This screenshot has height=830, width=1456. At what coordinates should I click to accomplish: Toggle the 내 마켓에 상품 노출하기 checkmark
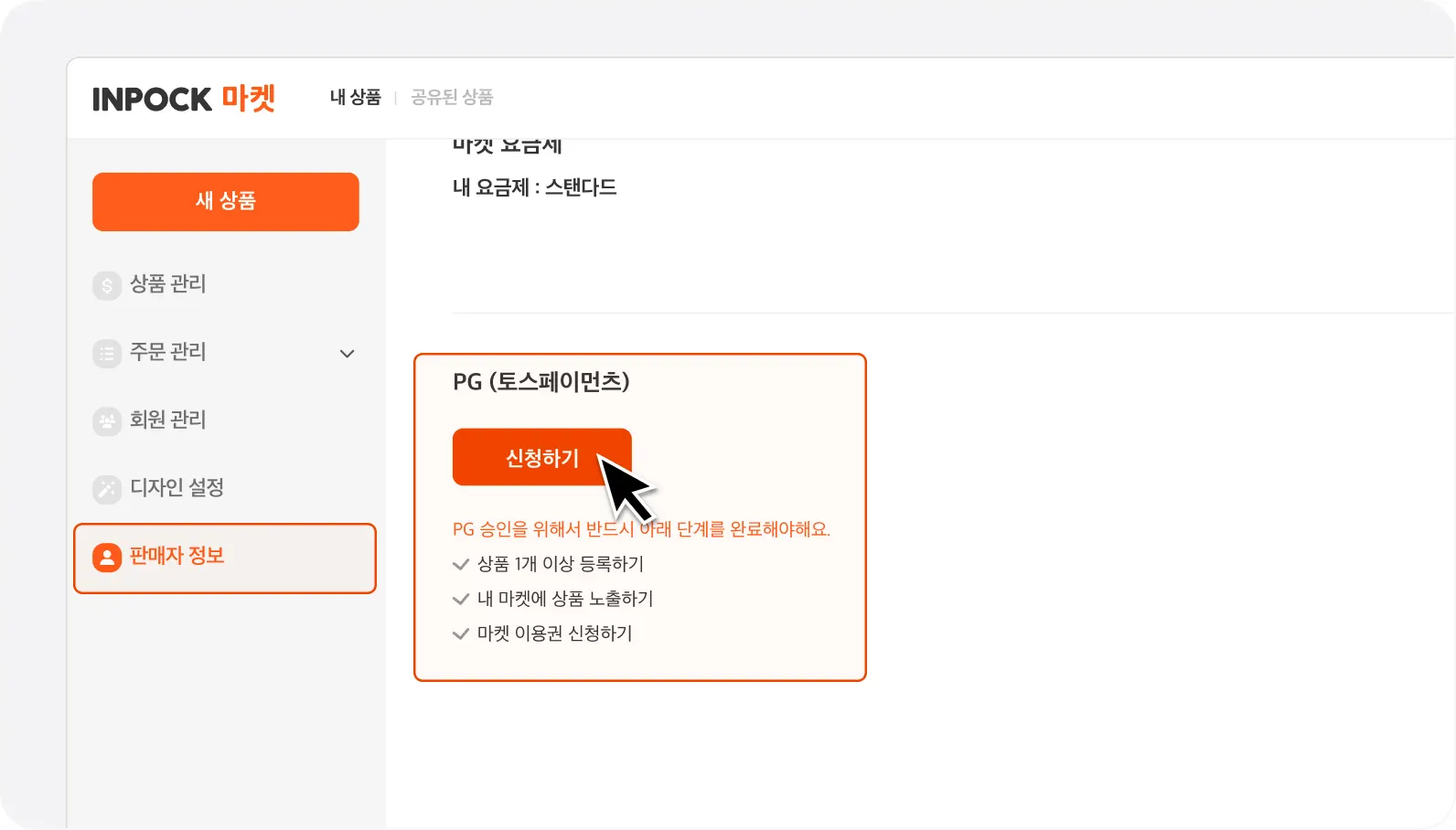(461, 600)
